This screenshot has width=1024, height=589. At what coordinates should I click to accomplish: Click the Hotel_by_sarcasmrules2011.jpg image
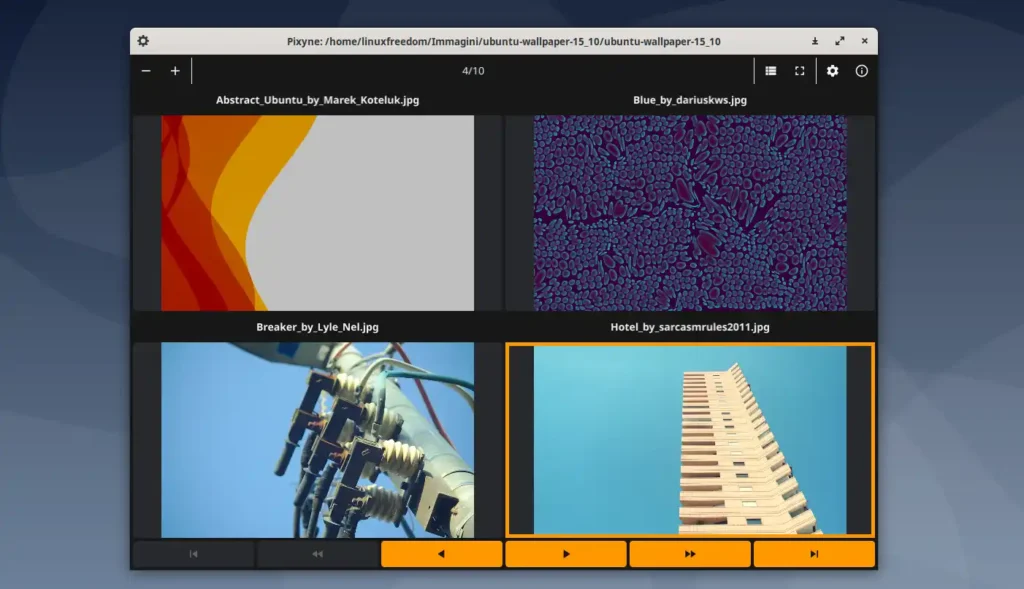690,440
